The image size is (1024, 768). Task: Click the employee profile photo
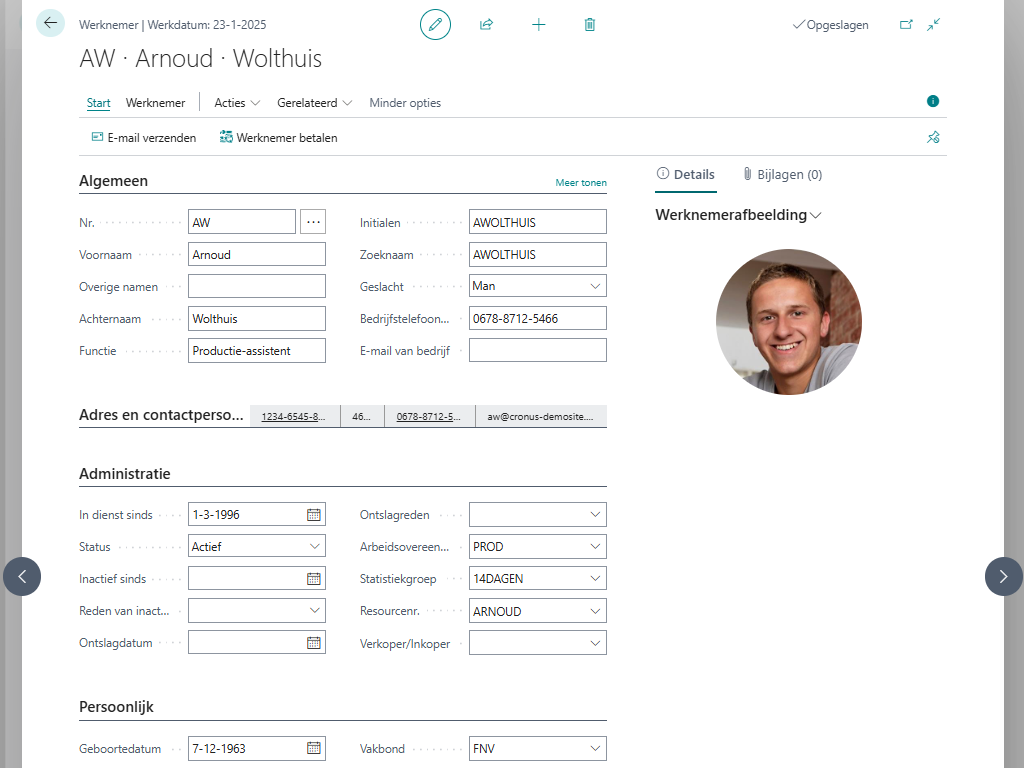[788, 322]
